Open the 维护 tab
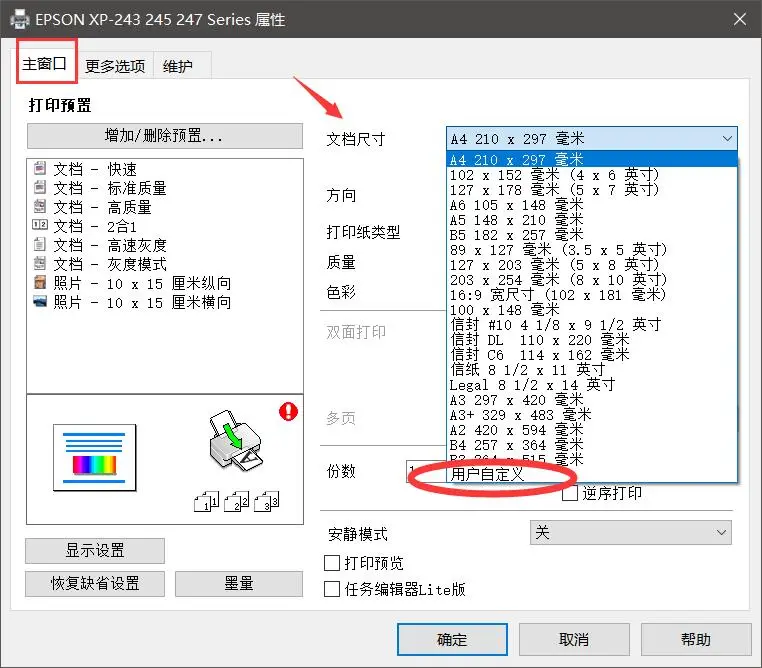Screen dimensions: 762x668 178,66
